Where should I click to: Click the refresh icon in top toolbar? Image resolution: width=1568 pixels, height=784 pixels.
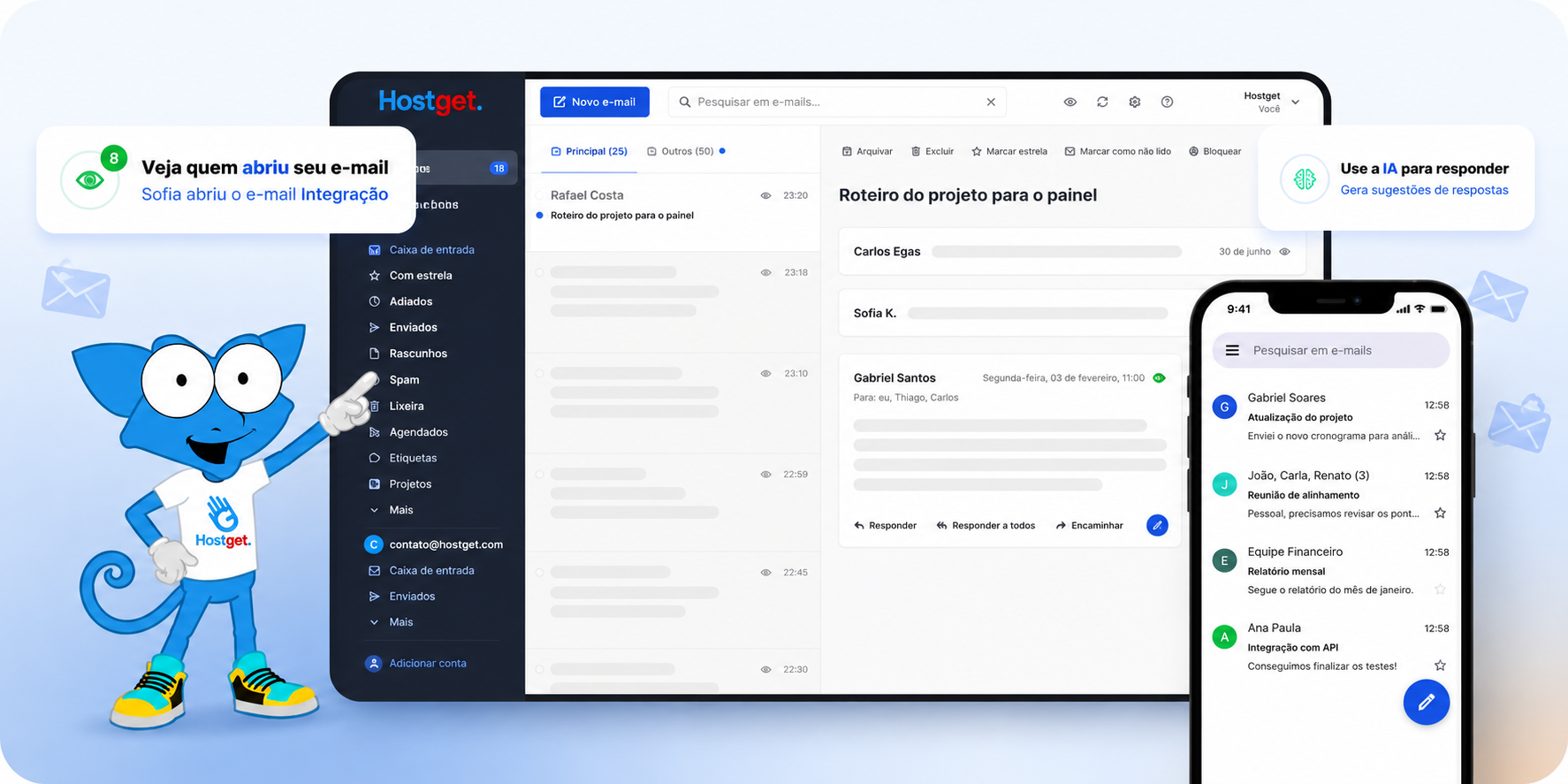tap(1102, 102)
